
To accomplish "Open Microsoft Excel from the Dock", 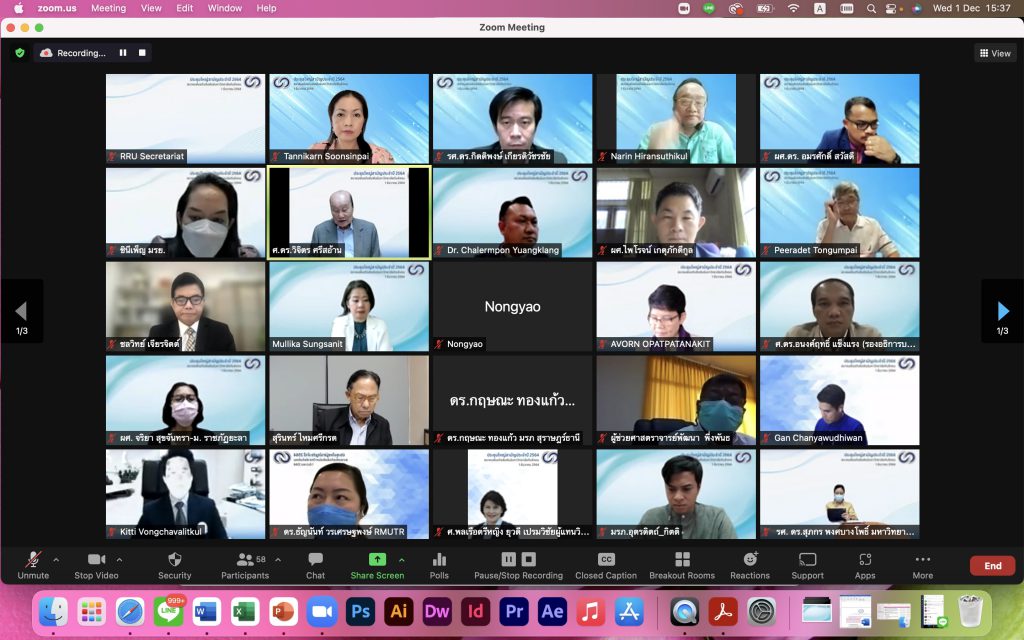I will pyautogui.click(x=245, y=612).
